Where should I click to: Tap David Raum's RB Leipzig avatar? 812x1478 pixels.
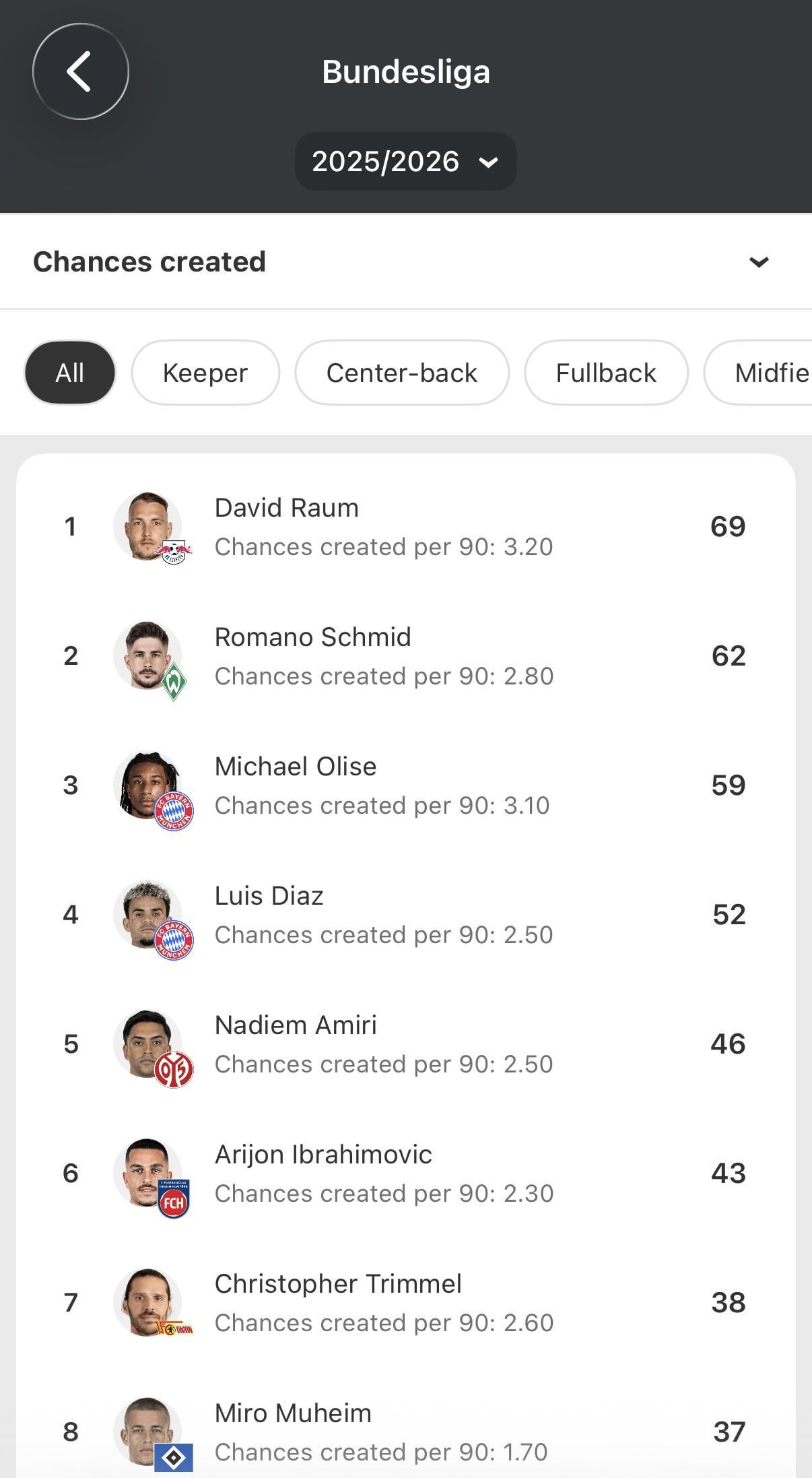pyautogui.click(x=149, y=527)
